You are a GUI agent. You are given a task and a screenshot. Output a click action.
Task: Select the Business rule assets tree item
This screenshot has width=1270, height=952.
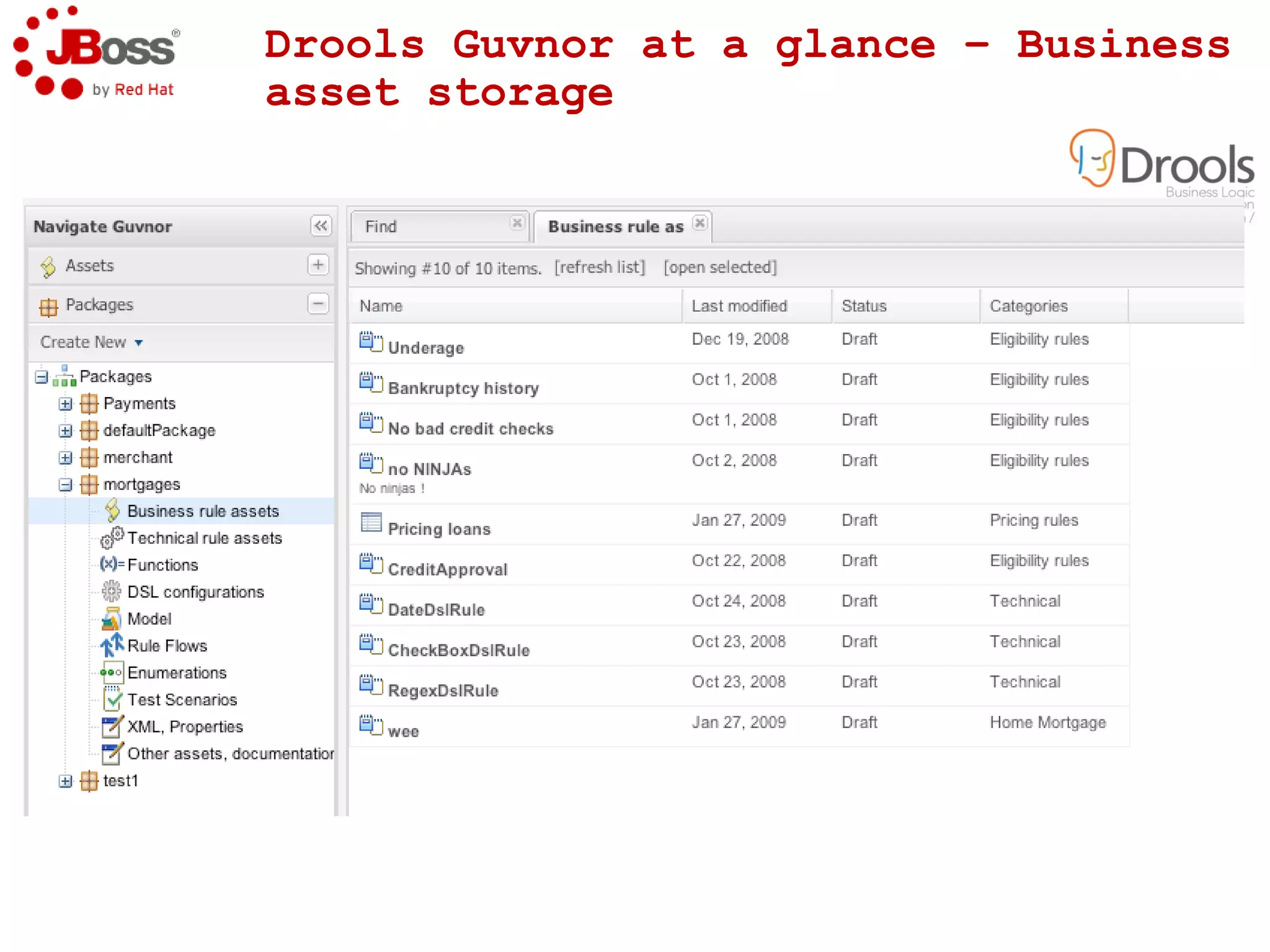tap(203, 511)
